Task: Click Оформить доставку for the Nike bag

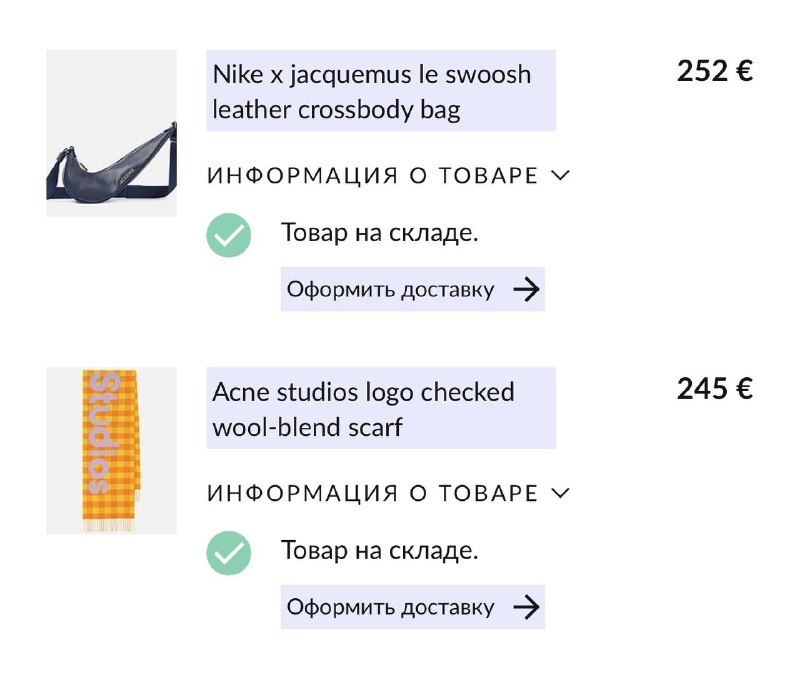Action: (x=413, y=289)
